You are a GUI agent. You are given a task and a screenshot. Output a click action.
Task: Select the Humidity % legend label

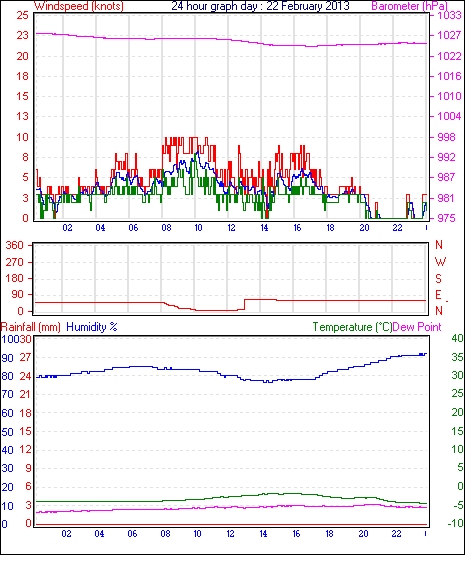coord(92,327)
